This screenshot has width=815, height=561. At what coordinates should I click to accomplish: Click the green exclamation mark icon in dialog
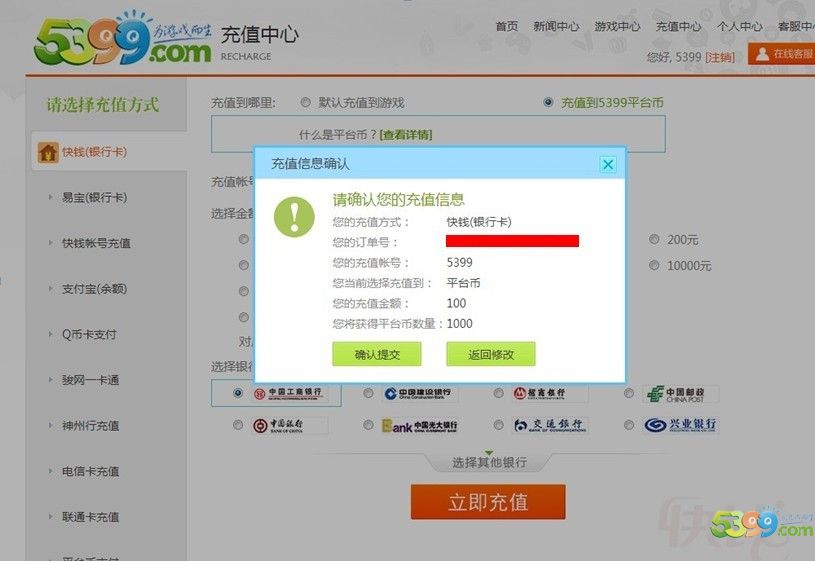click(294, 217)
